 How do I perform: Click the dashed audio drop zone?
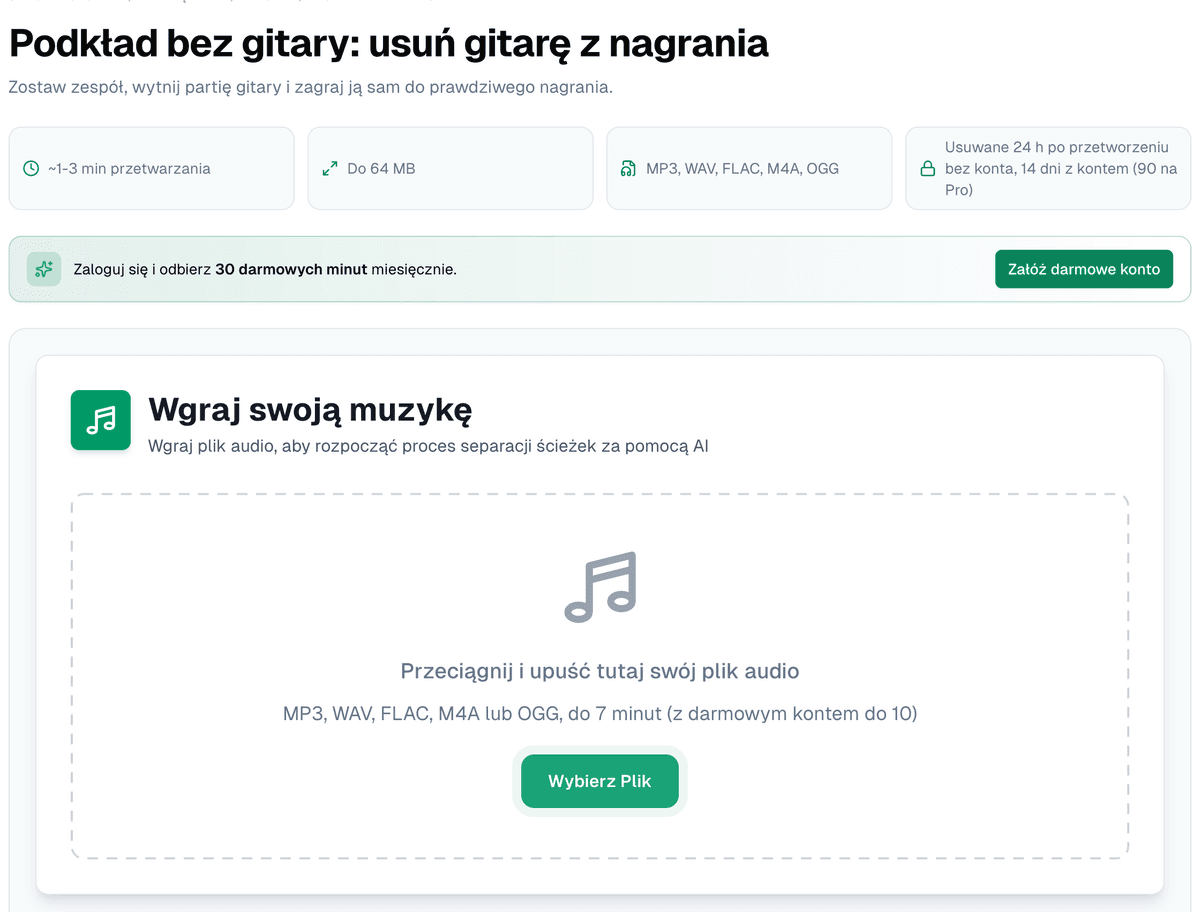(600, 676)
